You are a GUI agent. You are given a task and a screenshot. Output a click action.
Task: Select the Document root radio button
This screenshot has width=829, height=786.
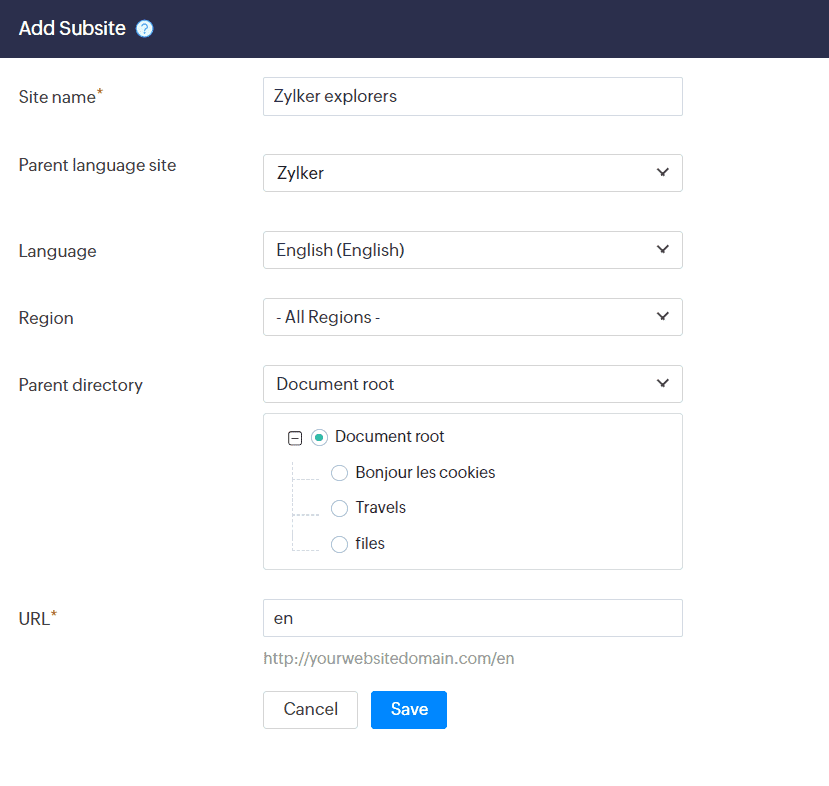pos(319,437)
